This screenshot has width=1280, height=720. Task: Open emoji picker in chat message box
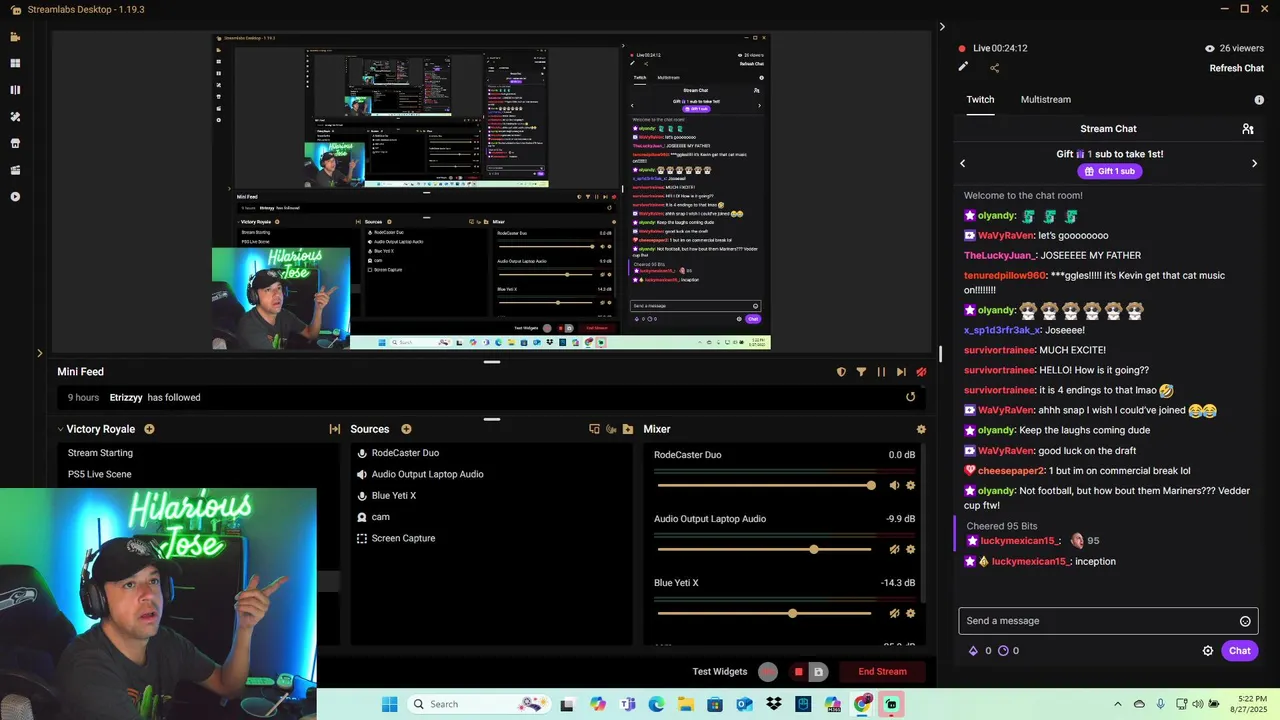[x=1245, y=621]
